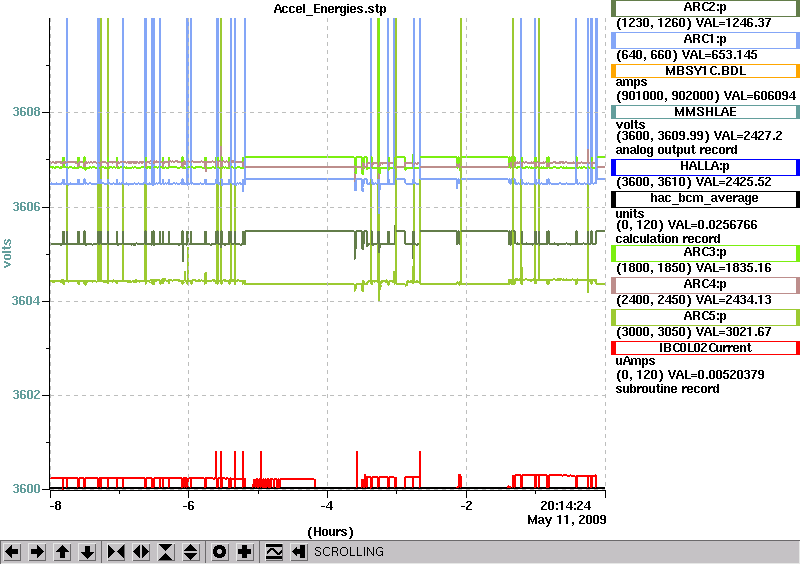Pan the graph right with the right arrow icon

37,552
